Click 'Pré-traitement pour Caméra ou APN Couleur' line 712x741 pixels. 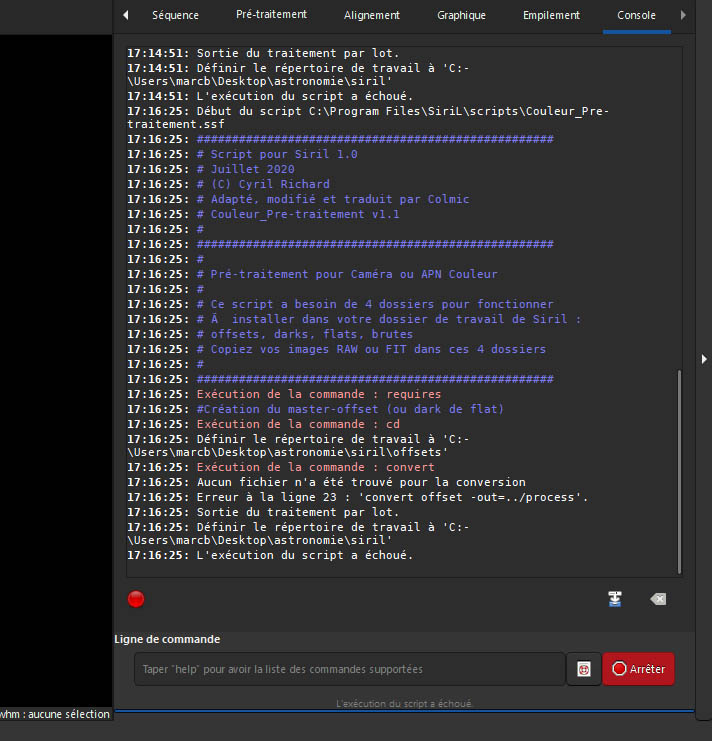coord(312,274)
